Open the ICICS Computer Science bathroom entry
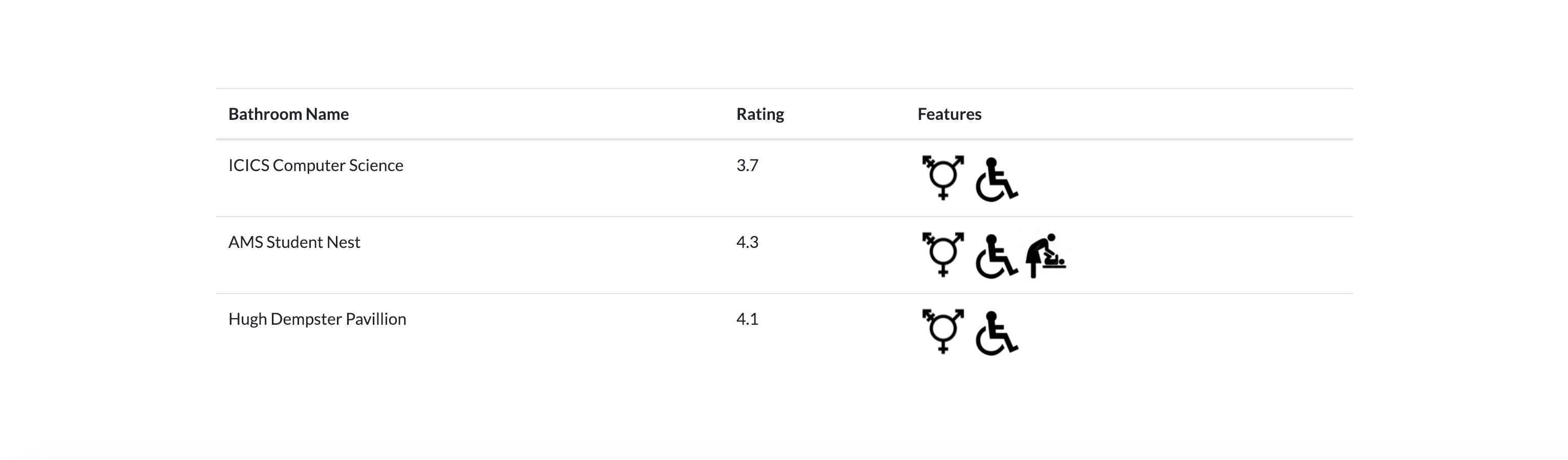1568x460 pixels. 316,165
